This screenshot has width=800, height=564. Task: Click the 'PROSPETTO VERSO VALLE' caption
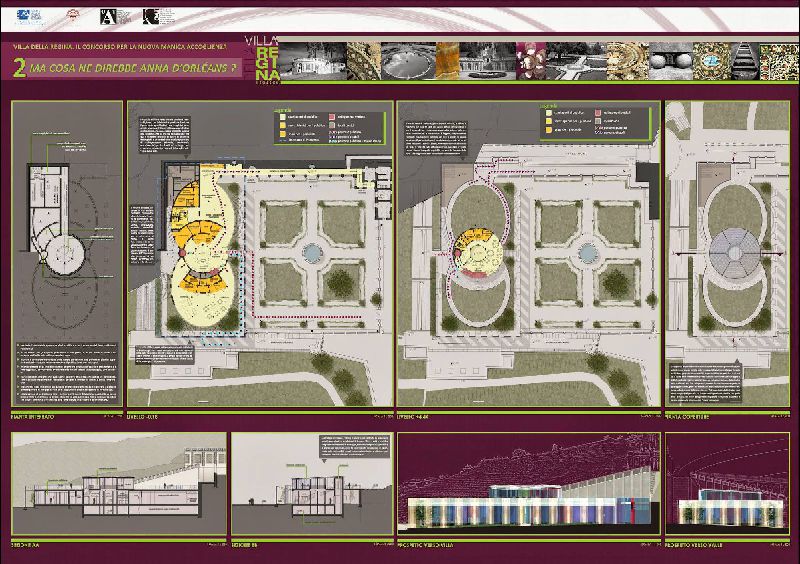(694, 545)
